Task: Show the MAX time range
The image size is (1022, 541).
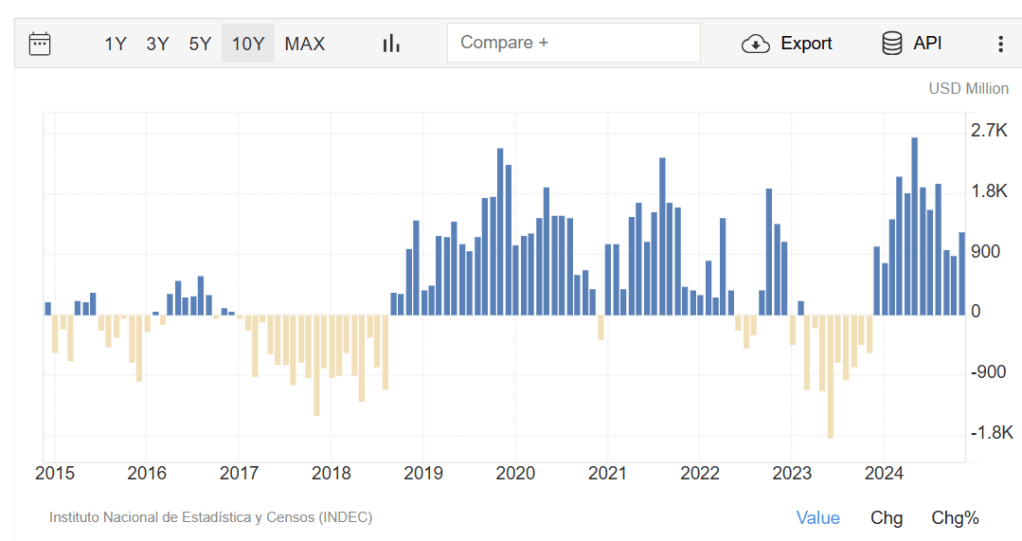Action: click(x=305, y=43)
